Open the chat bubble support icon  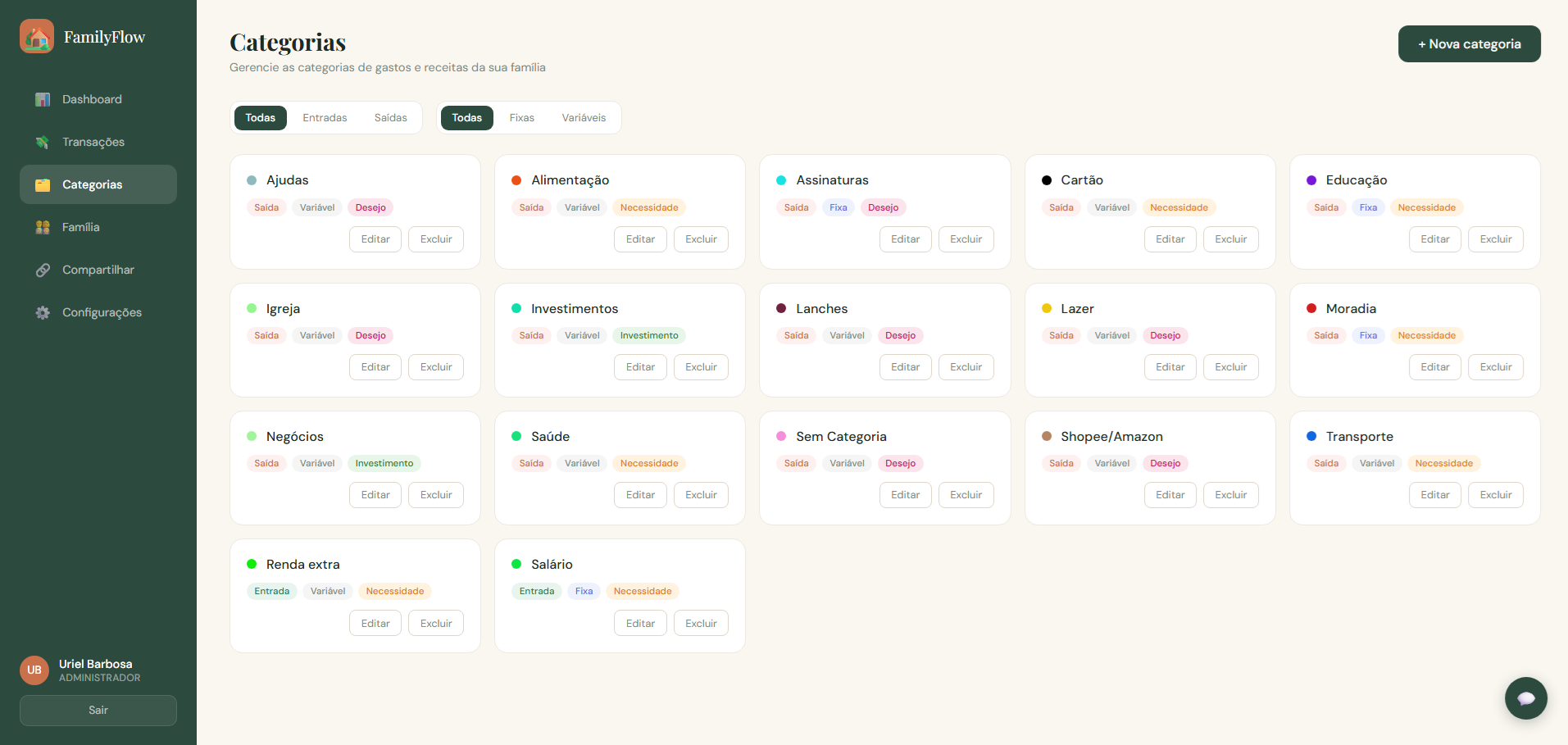(x=1525, y=698)
